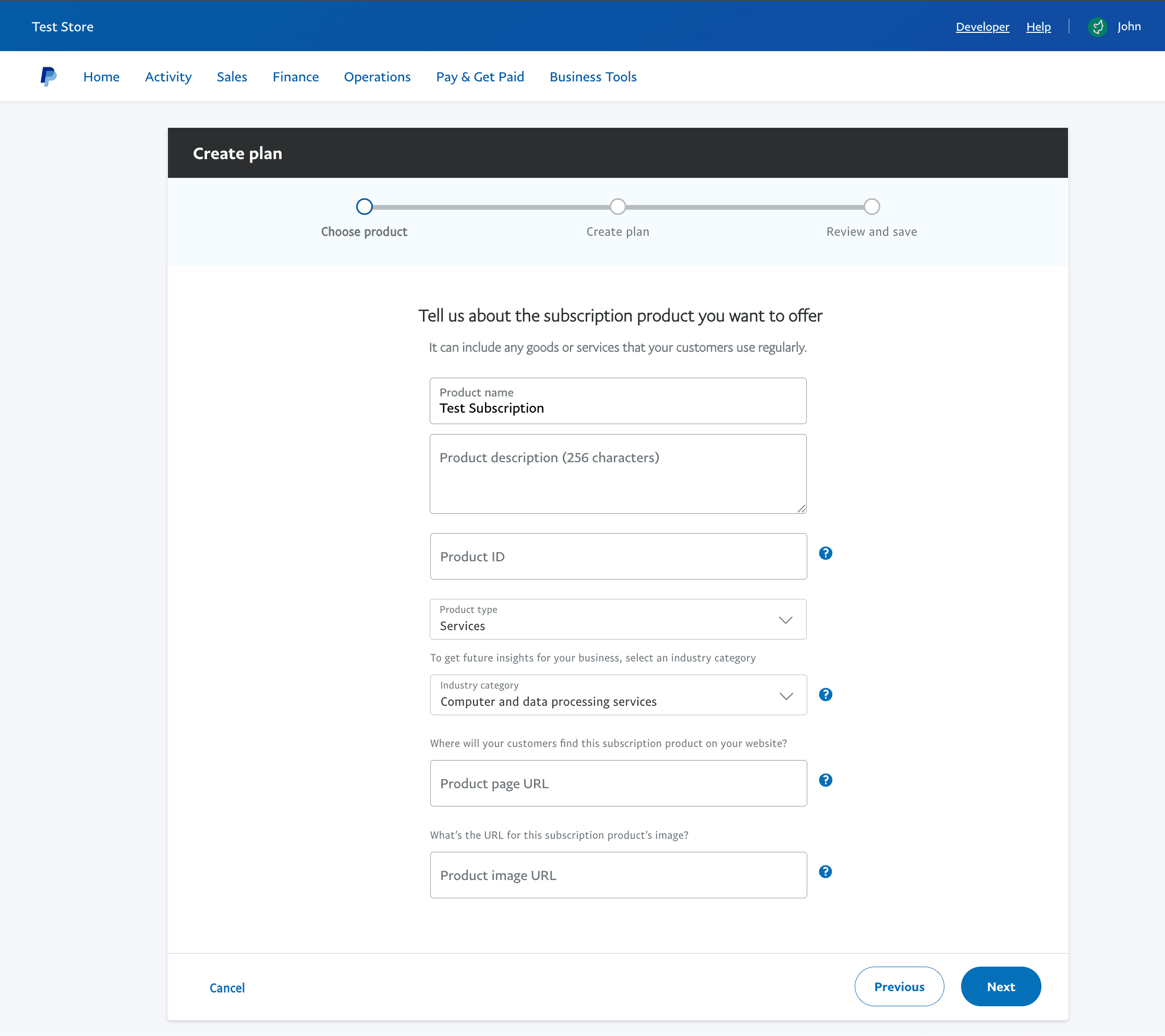Click the PayPal logo icon
The image size is (1165, 1036).
point(48,76)
